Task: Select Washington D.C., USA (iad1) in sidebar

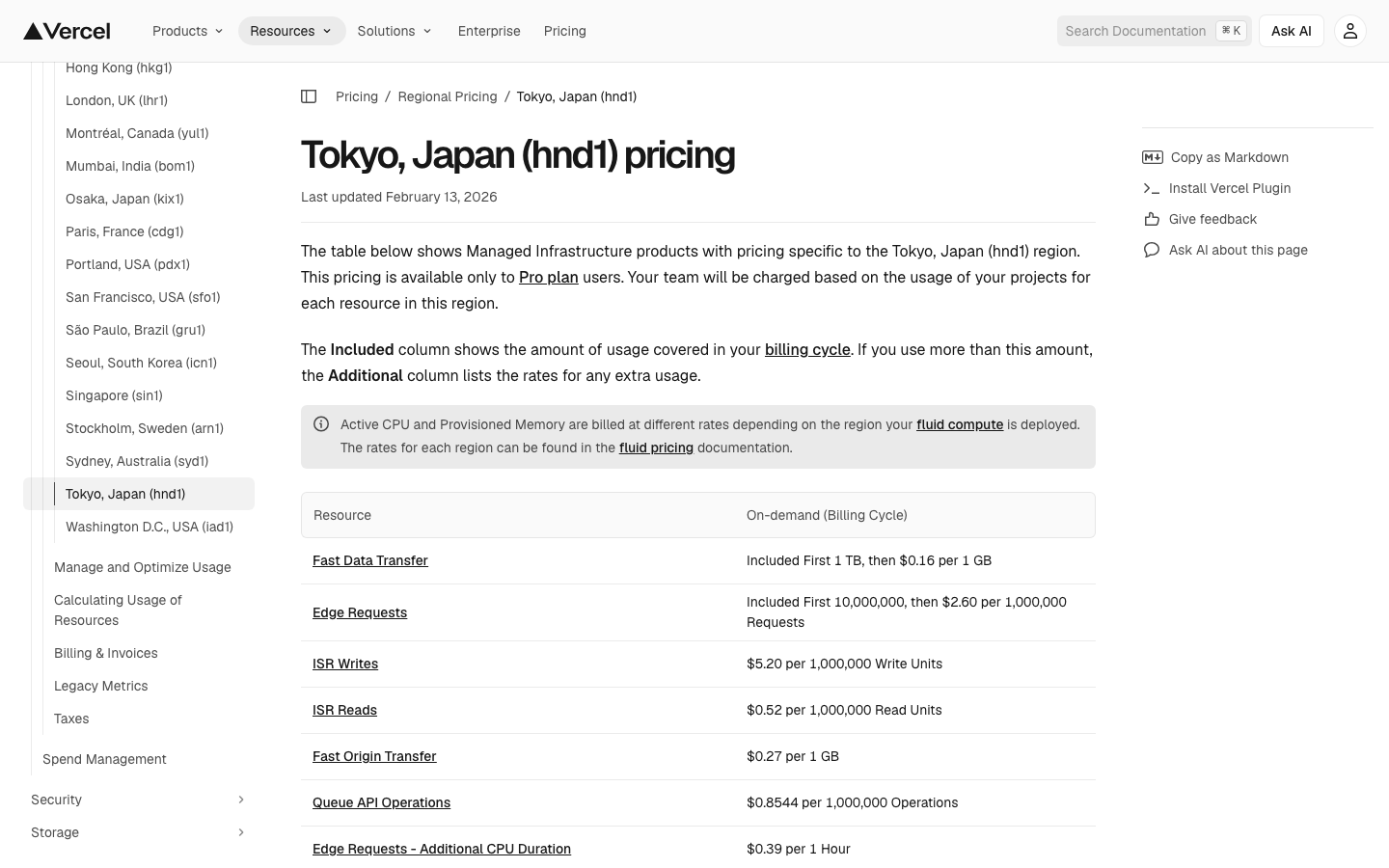Action: click(x=150, y=527)
